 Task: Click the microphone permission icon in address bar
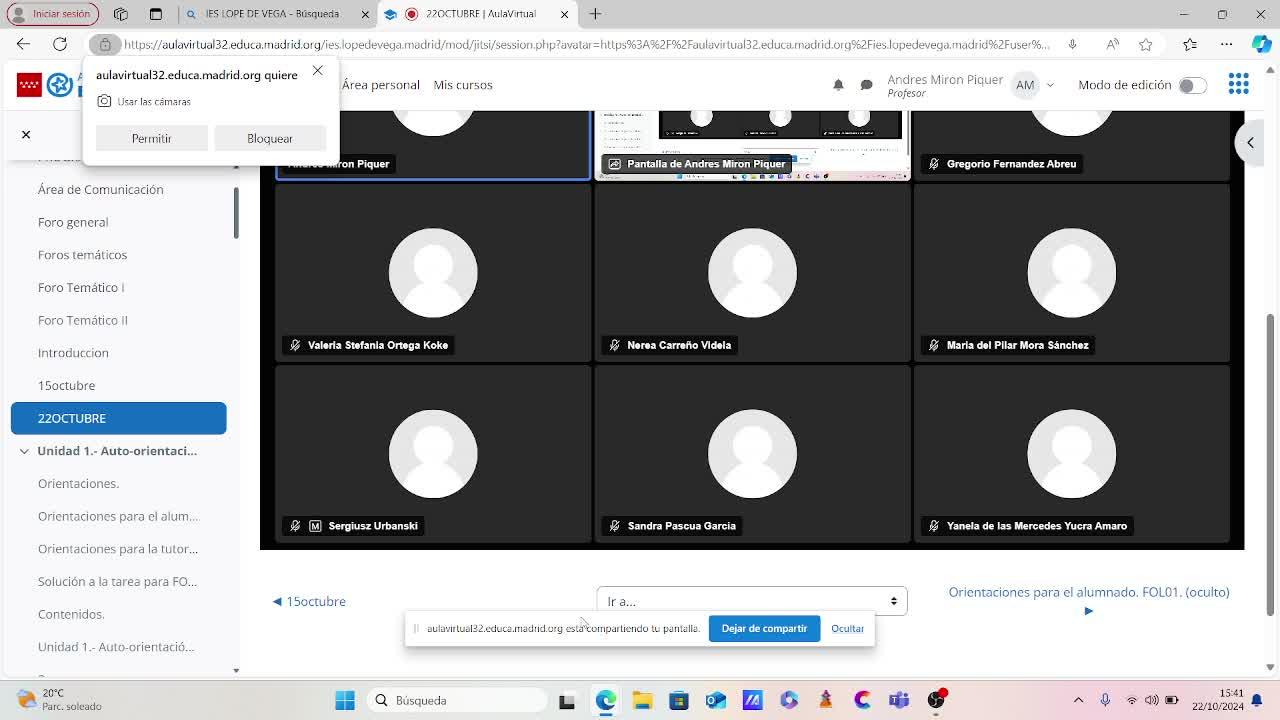click(x=1072, y=44)
